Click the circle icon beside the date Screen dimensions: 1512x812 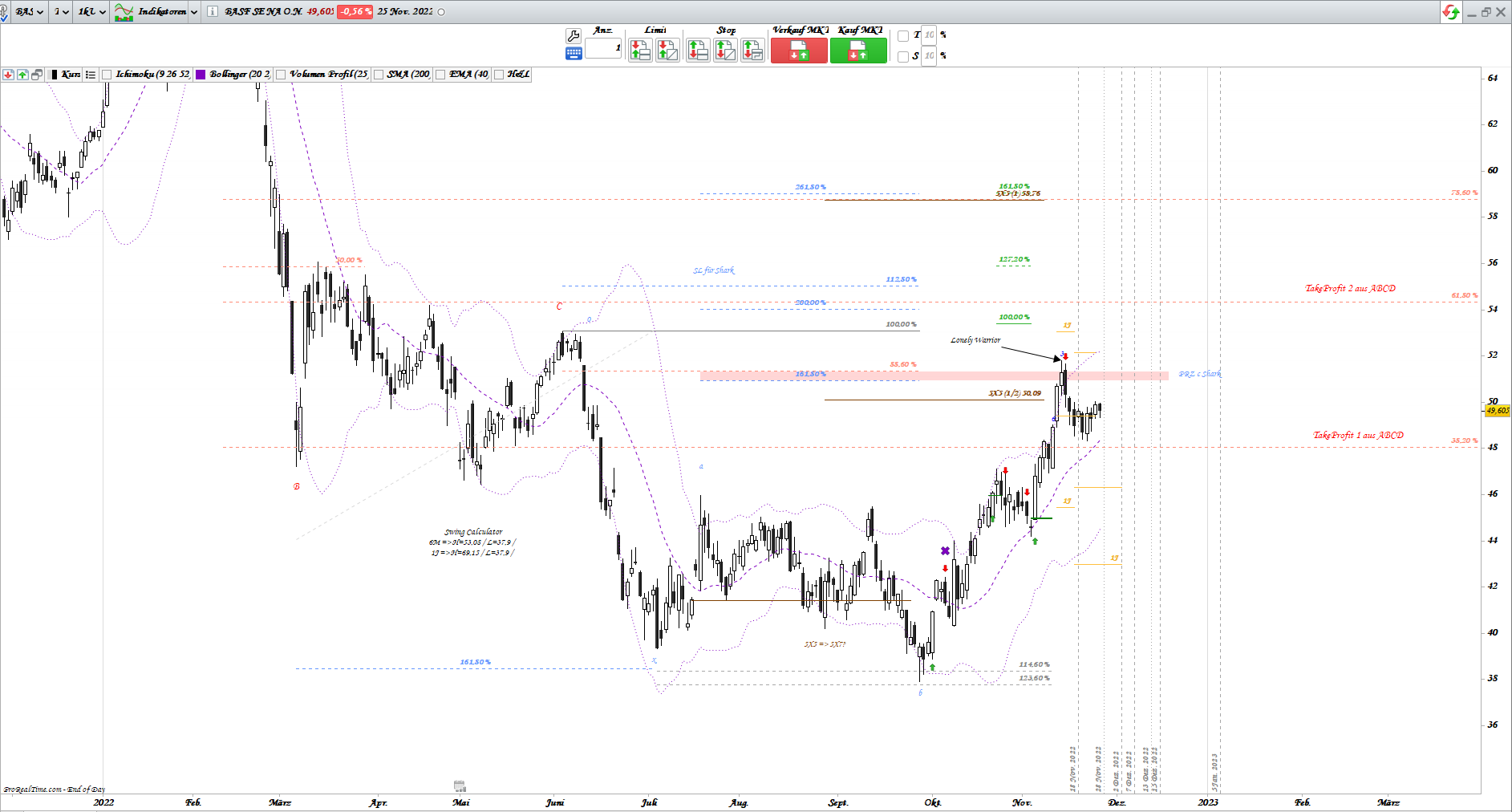pyautogui.click(x=441, y=12)
